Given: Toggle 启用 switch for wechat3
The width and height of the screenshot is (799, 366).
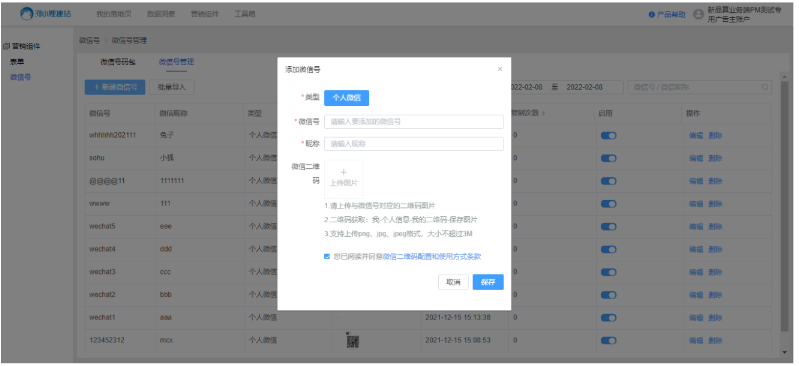Looking at the screenshot, I should coord(608,272).
